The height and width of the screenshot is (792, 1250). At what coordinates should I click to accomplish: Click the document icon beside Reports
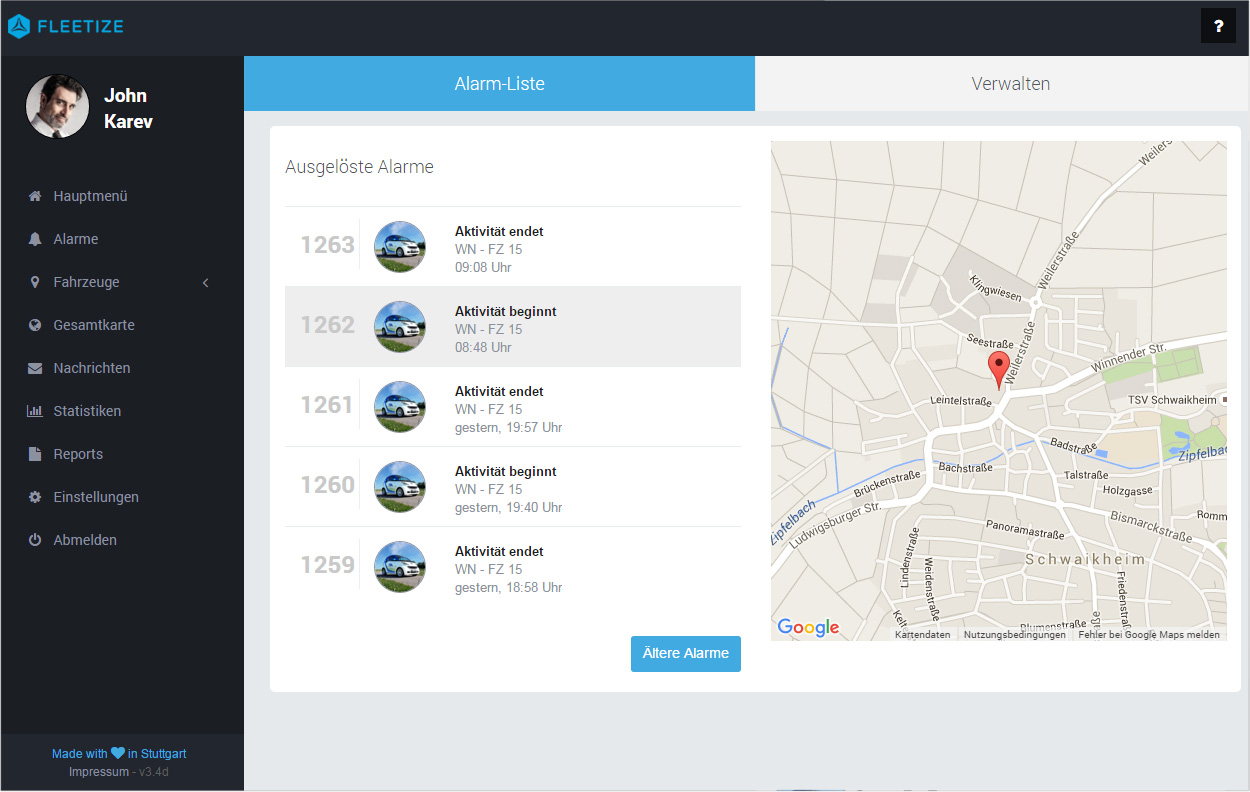pos(35,454)
